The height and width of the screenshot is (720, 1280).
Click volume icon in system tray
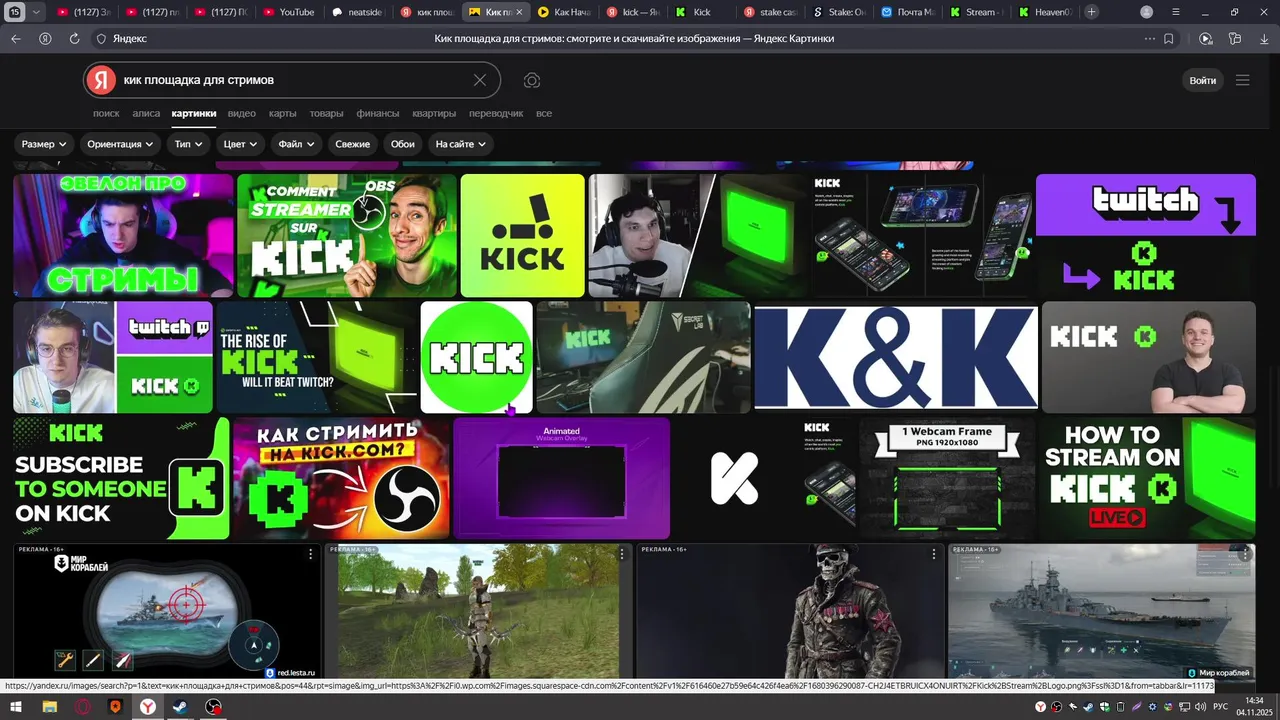[x=1199, y=707]
